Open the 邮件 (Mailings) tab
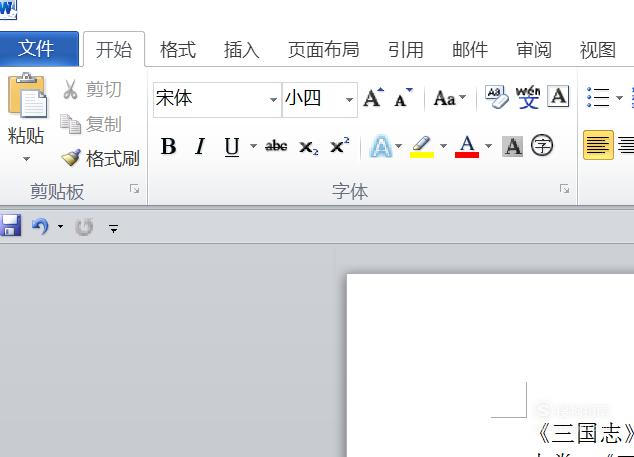The image size is (634, 457). tap(470, 50)
